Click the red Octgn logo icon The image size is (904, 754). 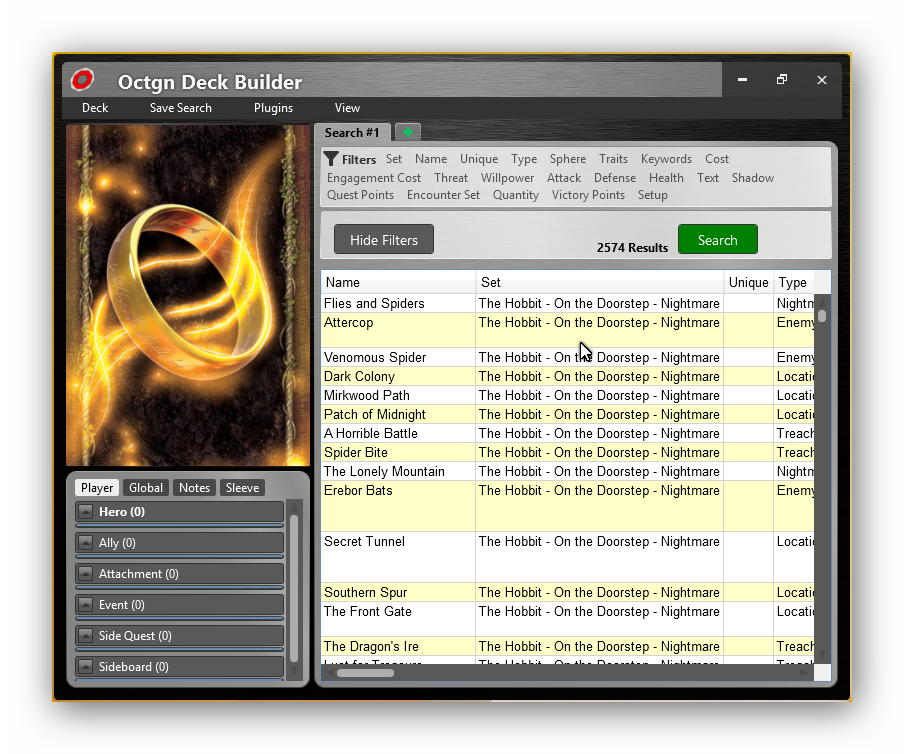(82, 80)
